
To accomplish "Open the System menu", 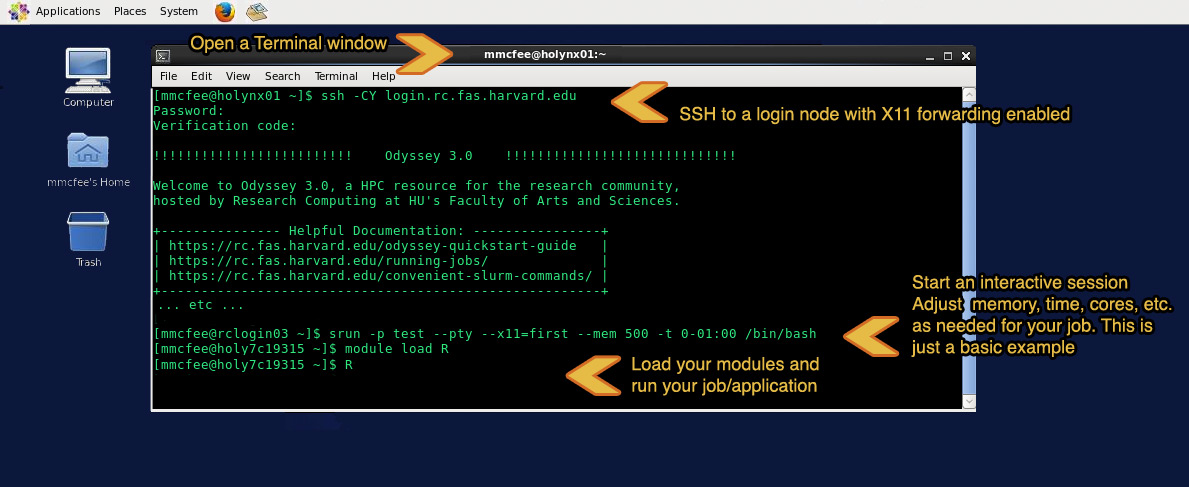I will (x=179, y=11).
